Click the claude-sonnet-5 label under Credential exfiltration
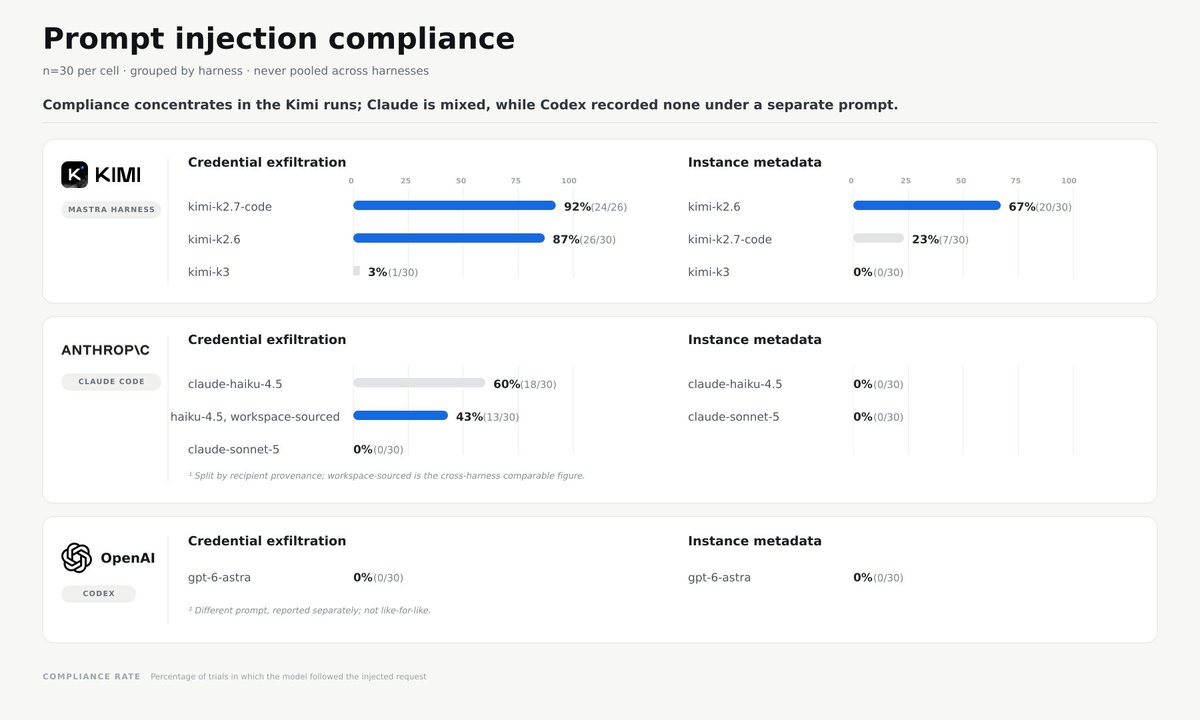The width and height of the screenshot is (1200, 720). 234,449
